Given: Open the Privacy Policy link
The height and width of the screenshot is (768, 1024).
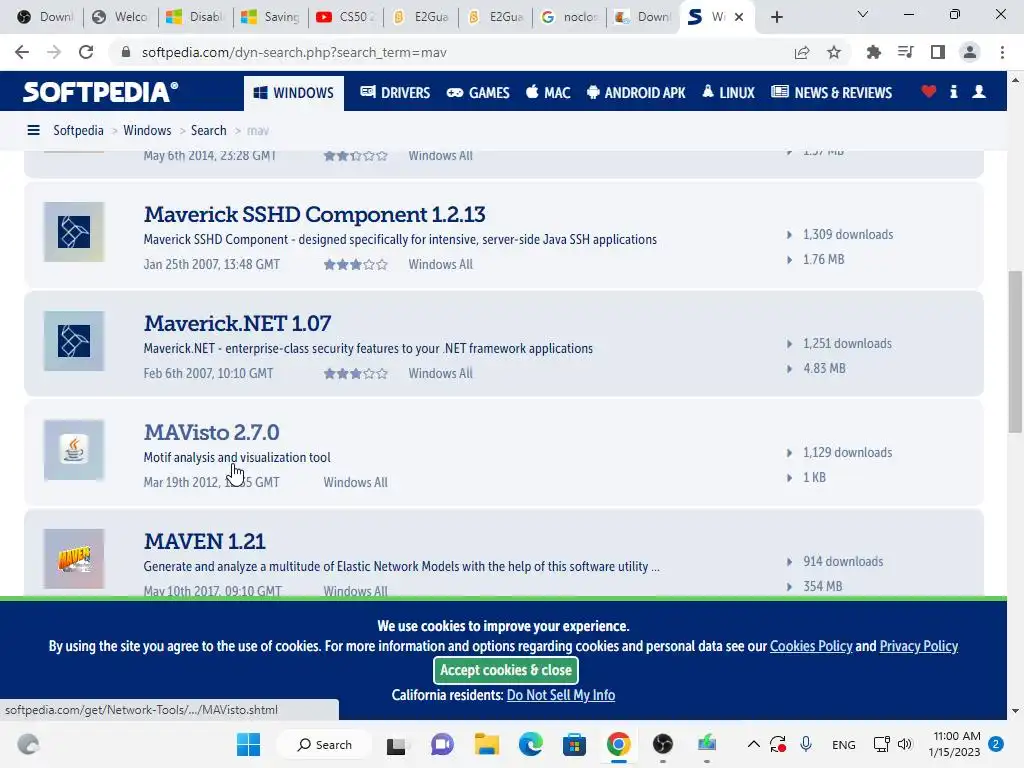Looking at the screenshot, I should [918, 646].
